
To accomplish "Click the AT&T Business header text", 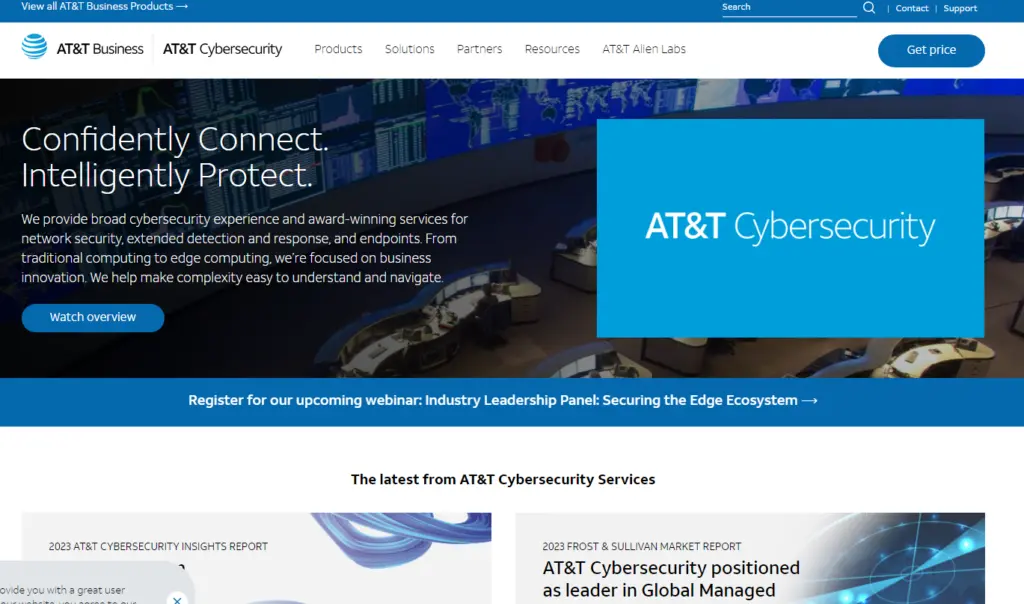I will (x=100, y=49).
